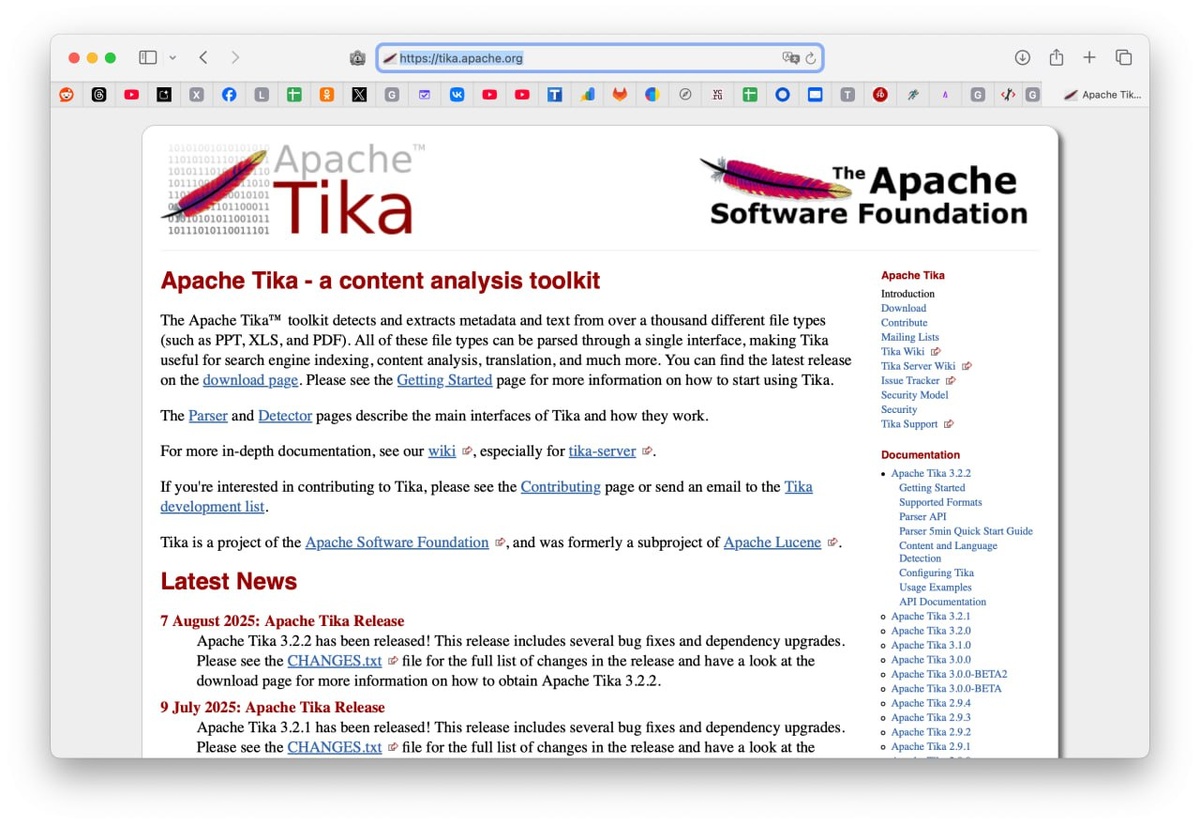The width and height of the screenshot is (1200, 825).
Task: Toggle the Safari sidebar button
Action: coord(148,58)
